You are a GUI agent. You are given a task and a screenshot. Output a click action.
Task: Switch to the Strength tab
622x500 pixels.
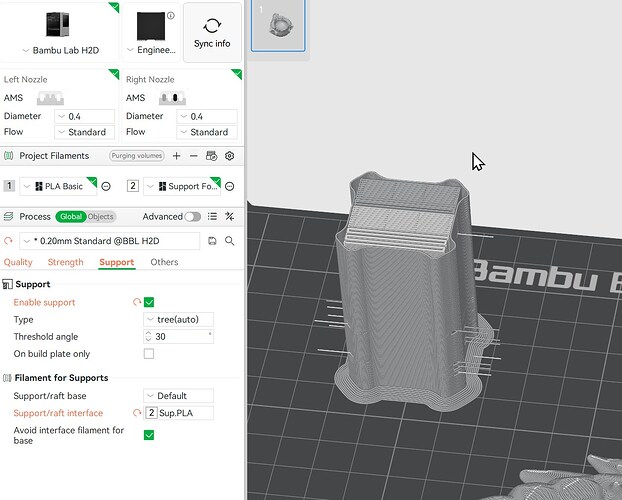65,262
